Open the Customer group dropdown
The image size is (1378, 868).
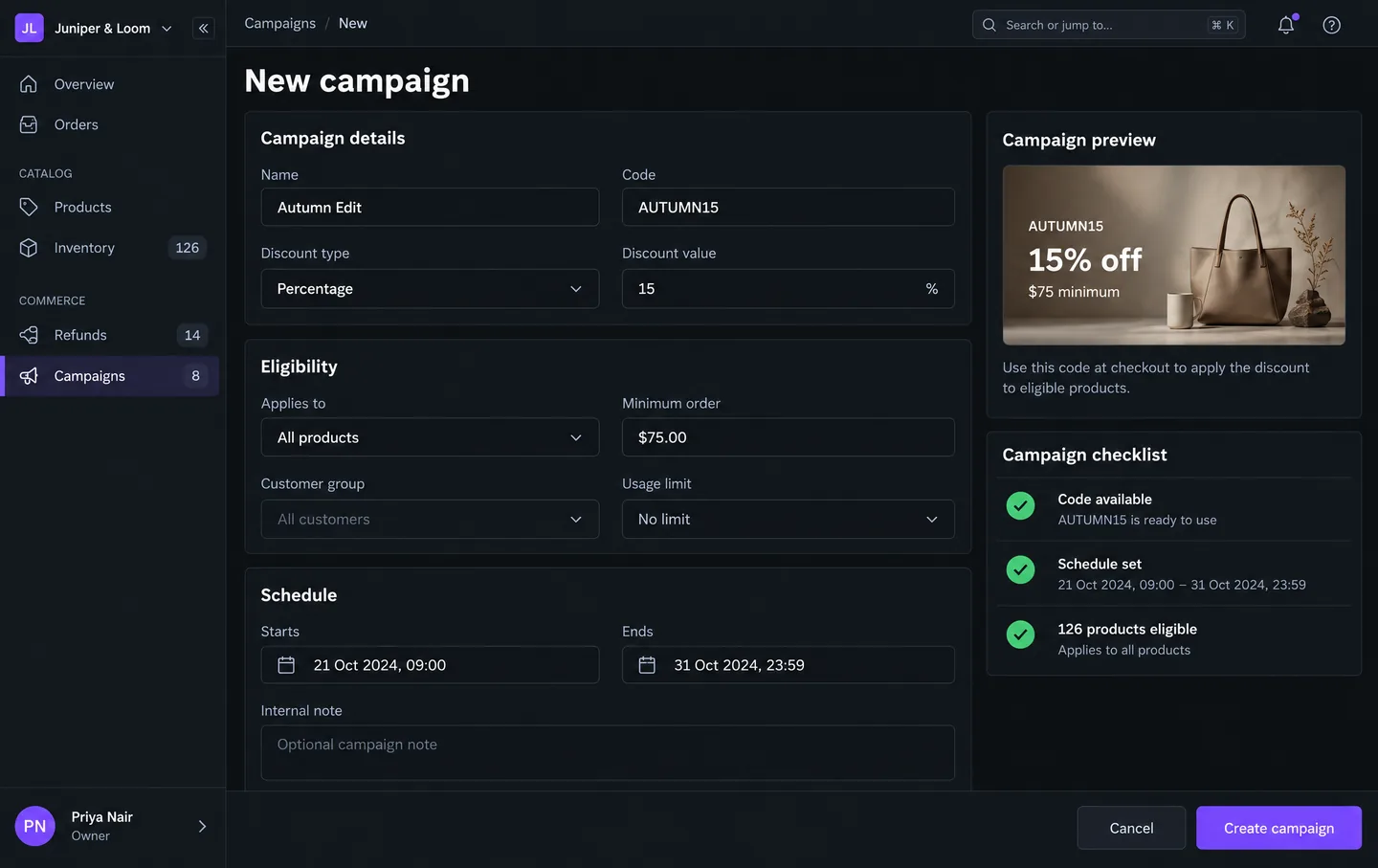pyautogui.click(x=431, y=519)
